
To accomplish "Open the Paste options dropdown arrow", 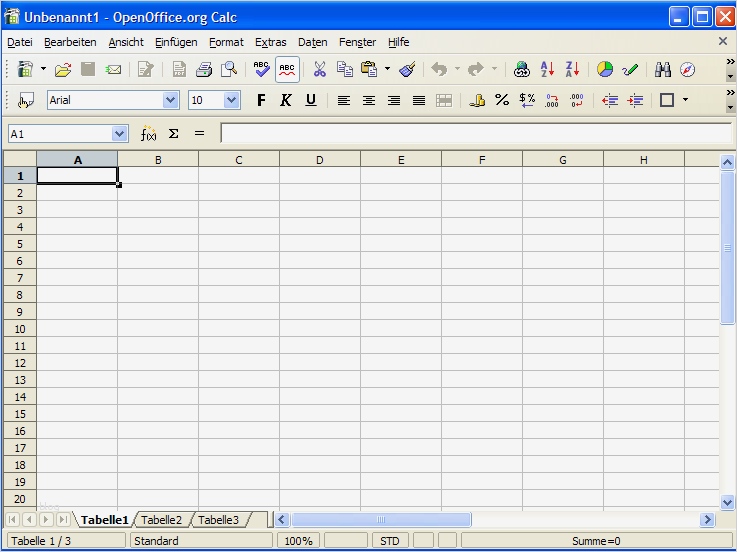I will tap(387, 69).
